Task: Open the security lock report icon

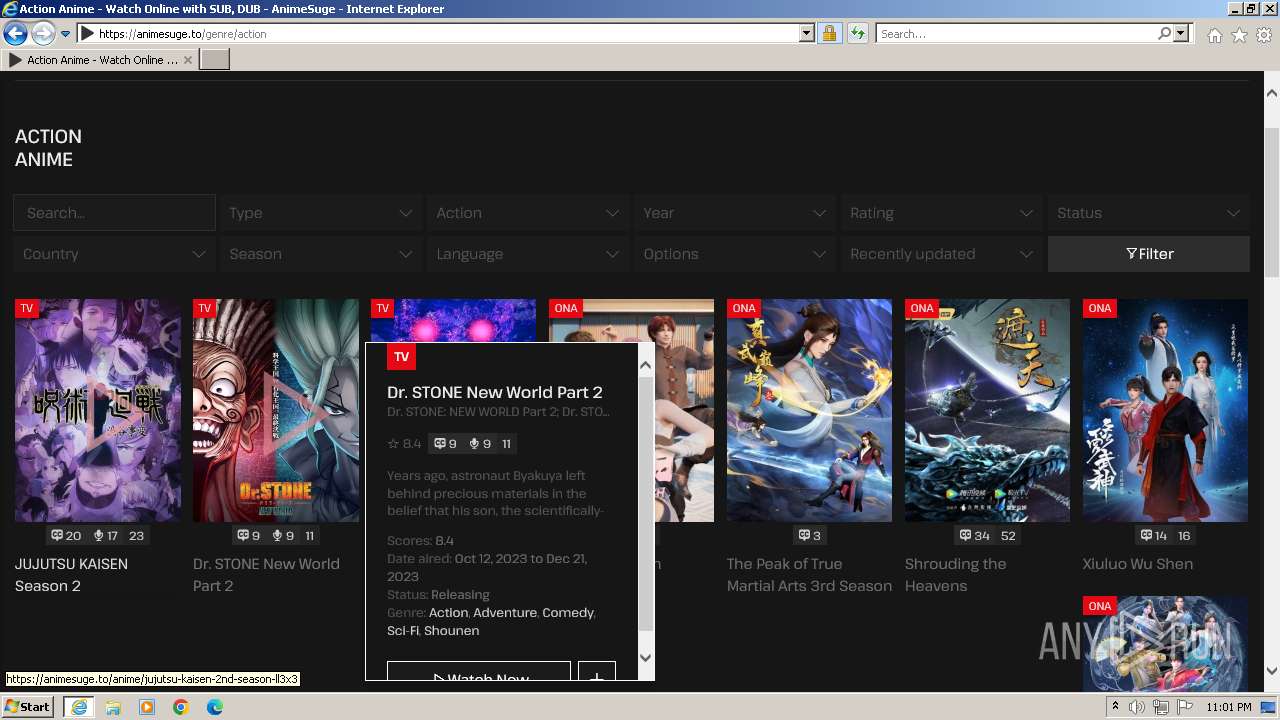Action: (829, 34)
